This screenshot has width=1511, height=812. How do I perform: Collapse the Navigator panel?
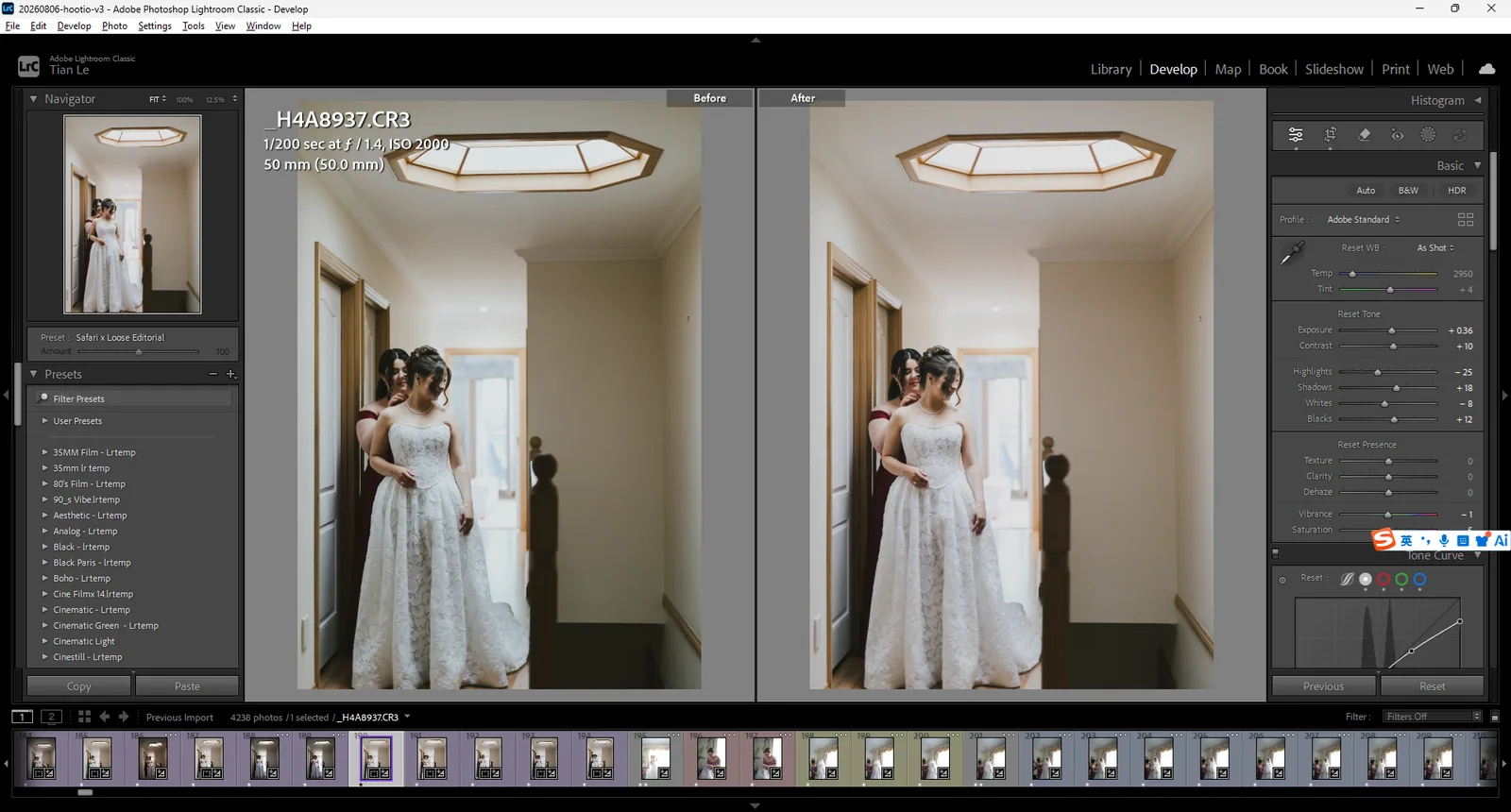click(34, 99)
